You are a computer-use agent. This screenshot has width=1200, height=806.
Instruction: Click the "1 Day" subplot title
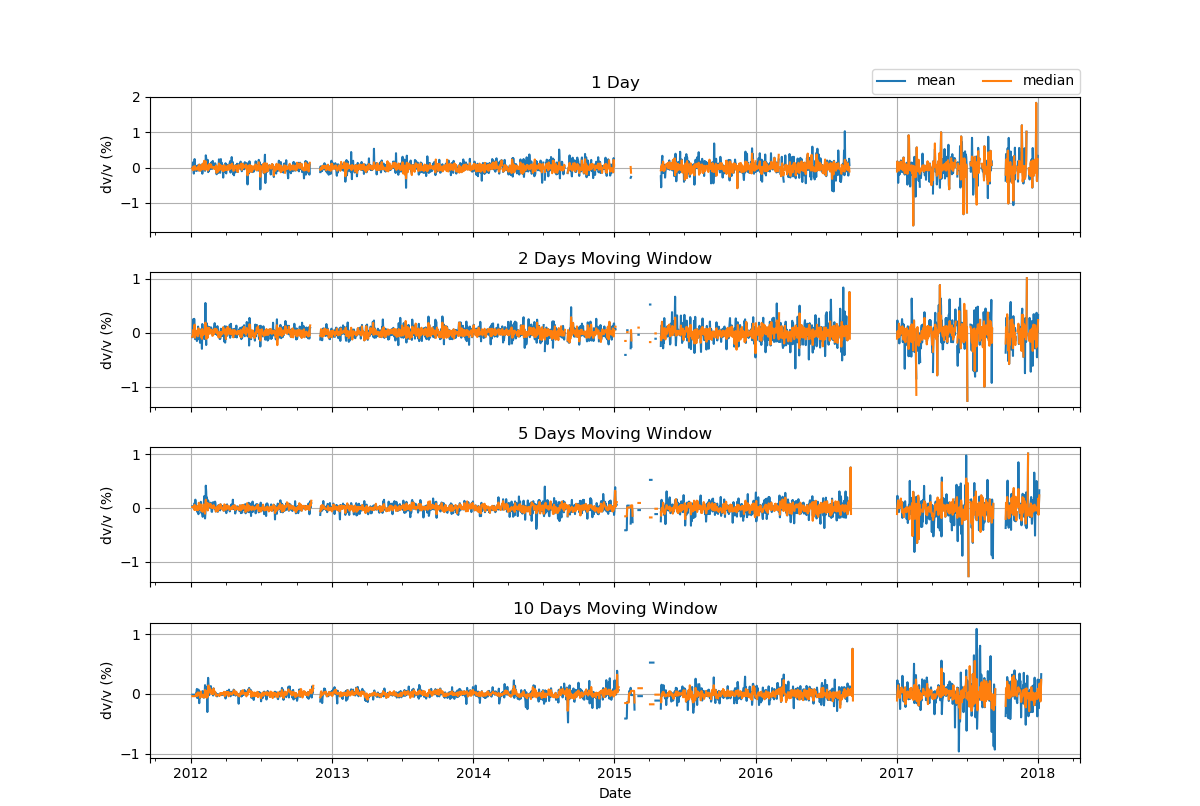(x=615, y=83)
